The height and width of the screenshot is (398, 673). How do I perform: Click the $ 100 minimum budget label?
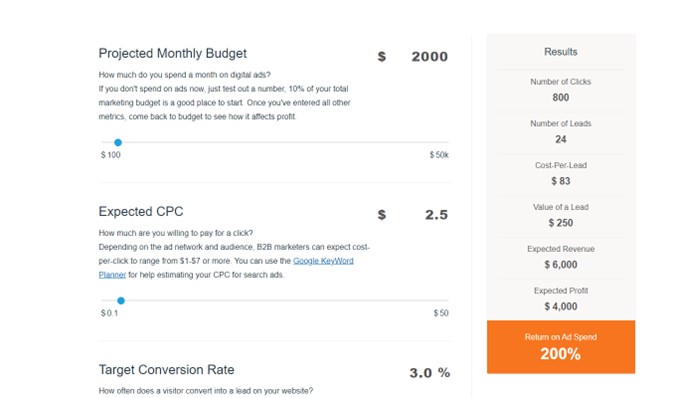point(111,155)
